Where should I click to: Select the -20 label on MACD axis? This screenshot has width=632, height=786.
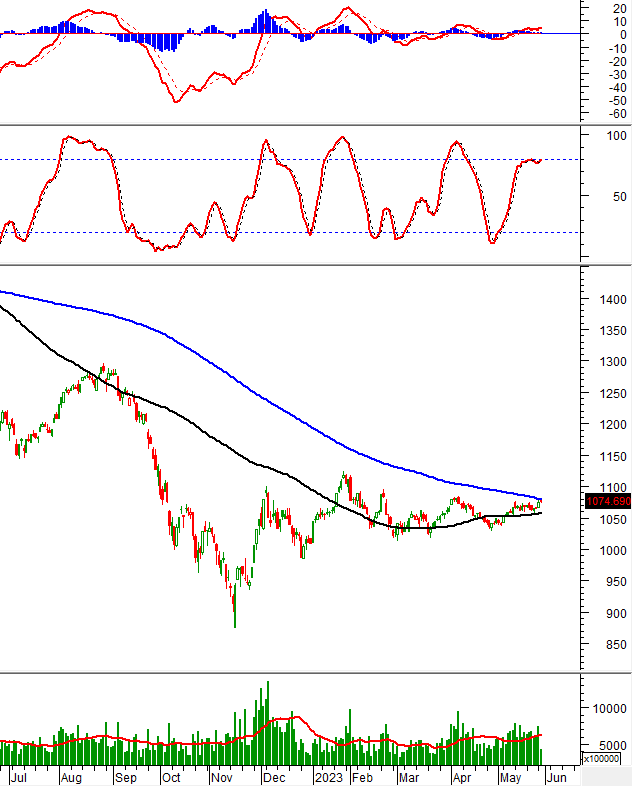tap(617, 62)
